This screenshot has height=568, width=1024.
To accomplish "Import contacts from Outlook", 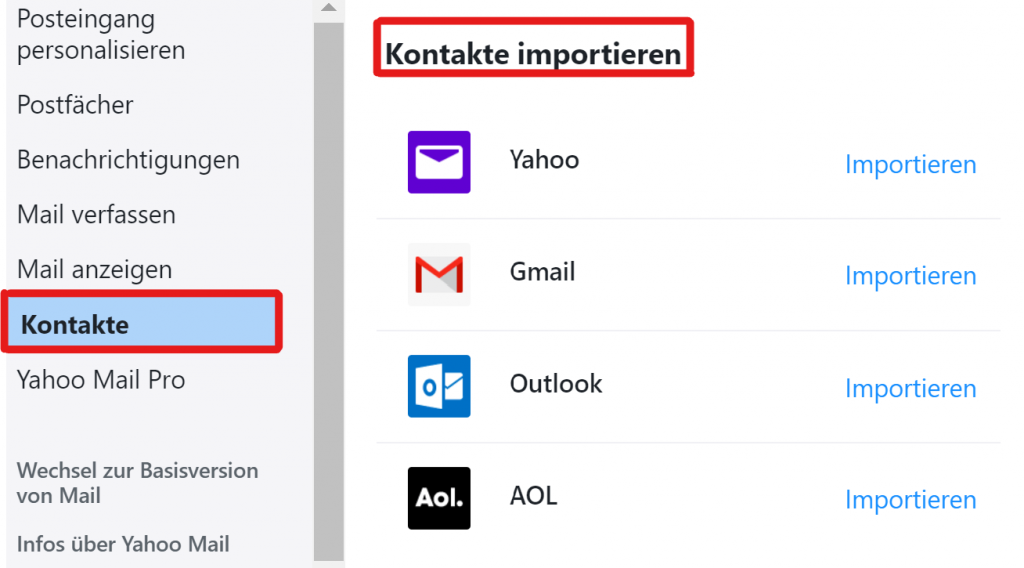I will [910, 388].
